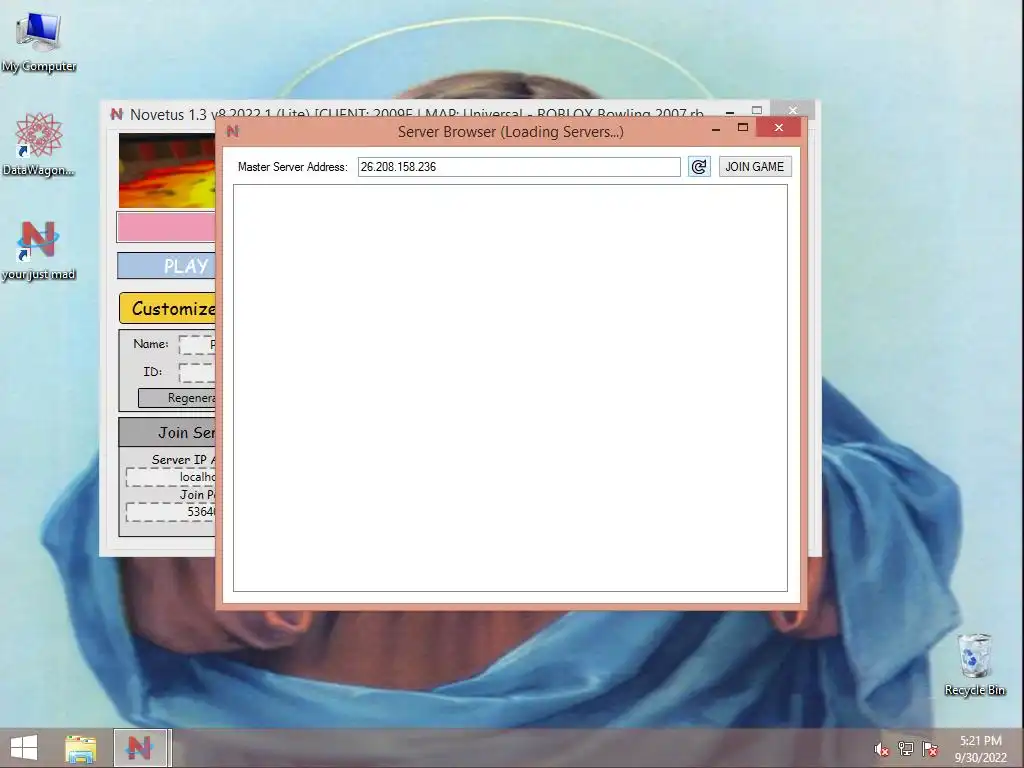Click the network tray icon
1024x768 pixels.
906,749
